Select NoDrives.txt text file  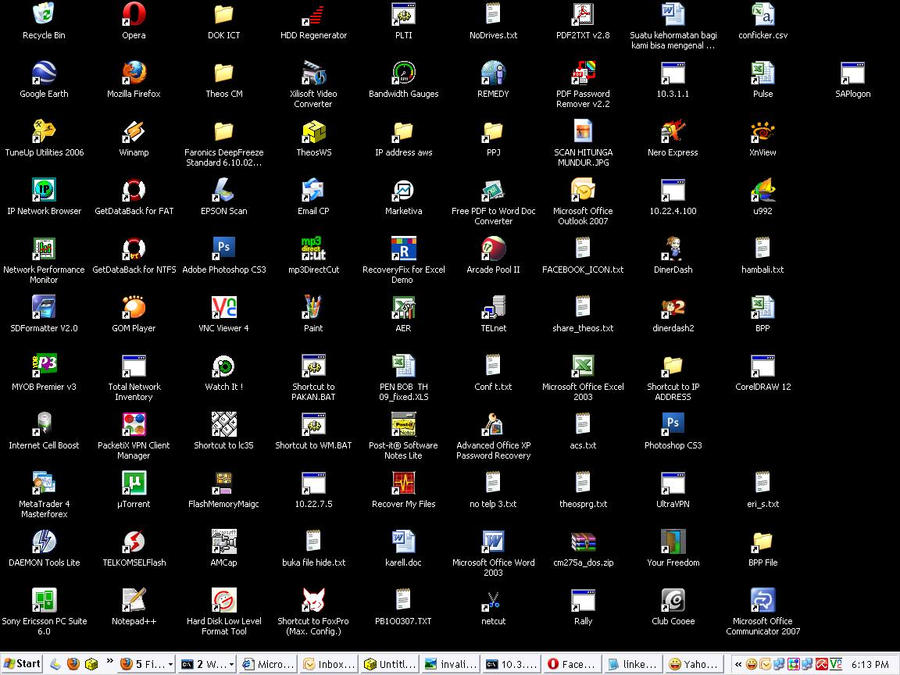pos(493,14)
